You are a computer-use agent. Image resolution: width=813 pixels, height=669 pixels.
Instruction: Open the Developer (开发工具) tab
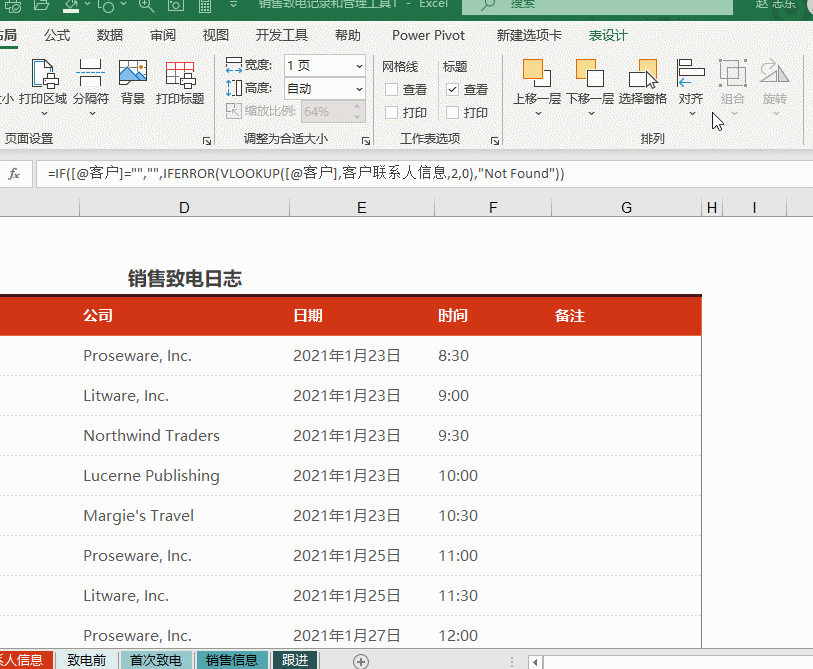[x=282, y=35]
